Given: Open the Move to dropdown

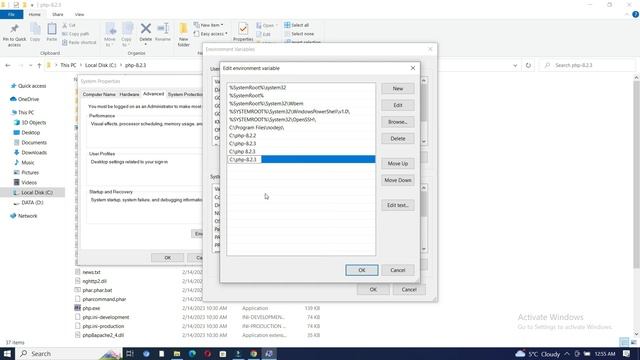Looking at the screenshot, I should 110,34.
